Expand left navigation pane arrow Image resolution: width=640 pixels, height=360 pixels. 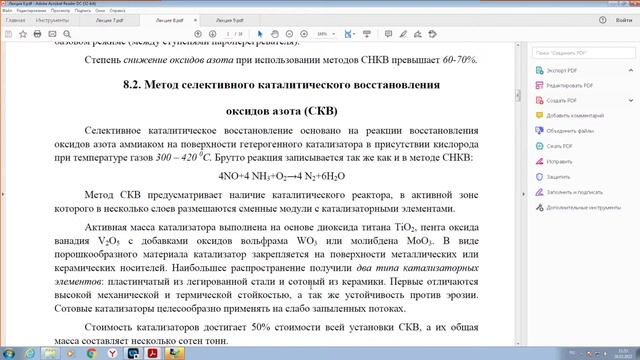[x=2, y=194]
